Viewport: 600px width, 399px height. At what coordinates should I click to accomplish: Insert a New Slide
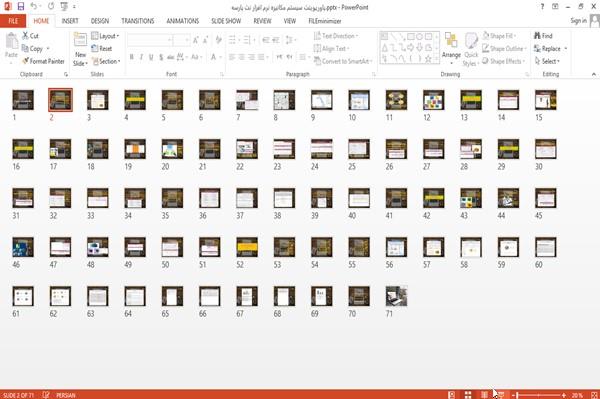[80, 50]
